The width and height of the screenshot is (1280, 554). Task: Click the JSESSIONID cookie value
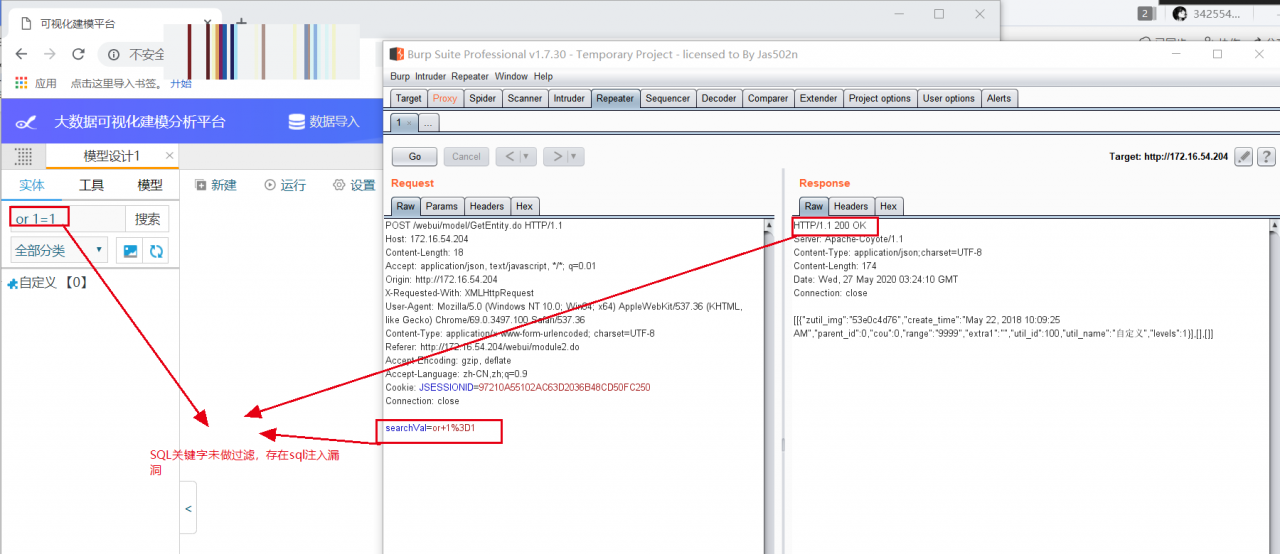click(564, 387)
